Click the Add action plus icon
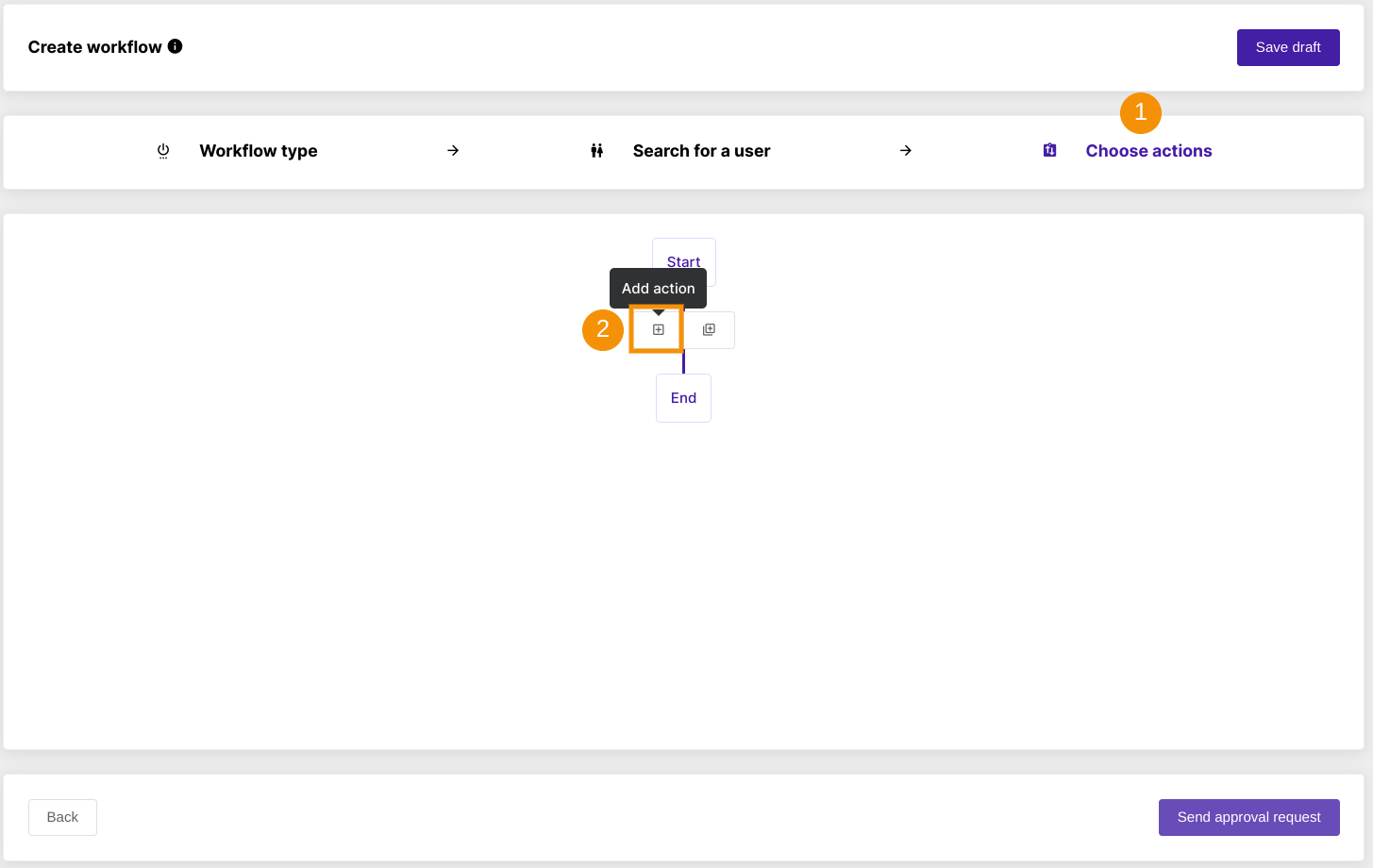This screenshot has height=868, width=1373. 658,329
